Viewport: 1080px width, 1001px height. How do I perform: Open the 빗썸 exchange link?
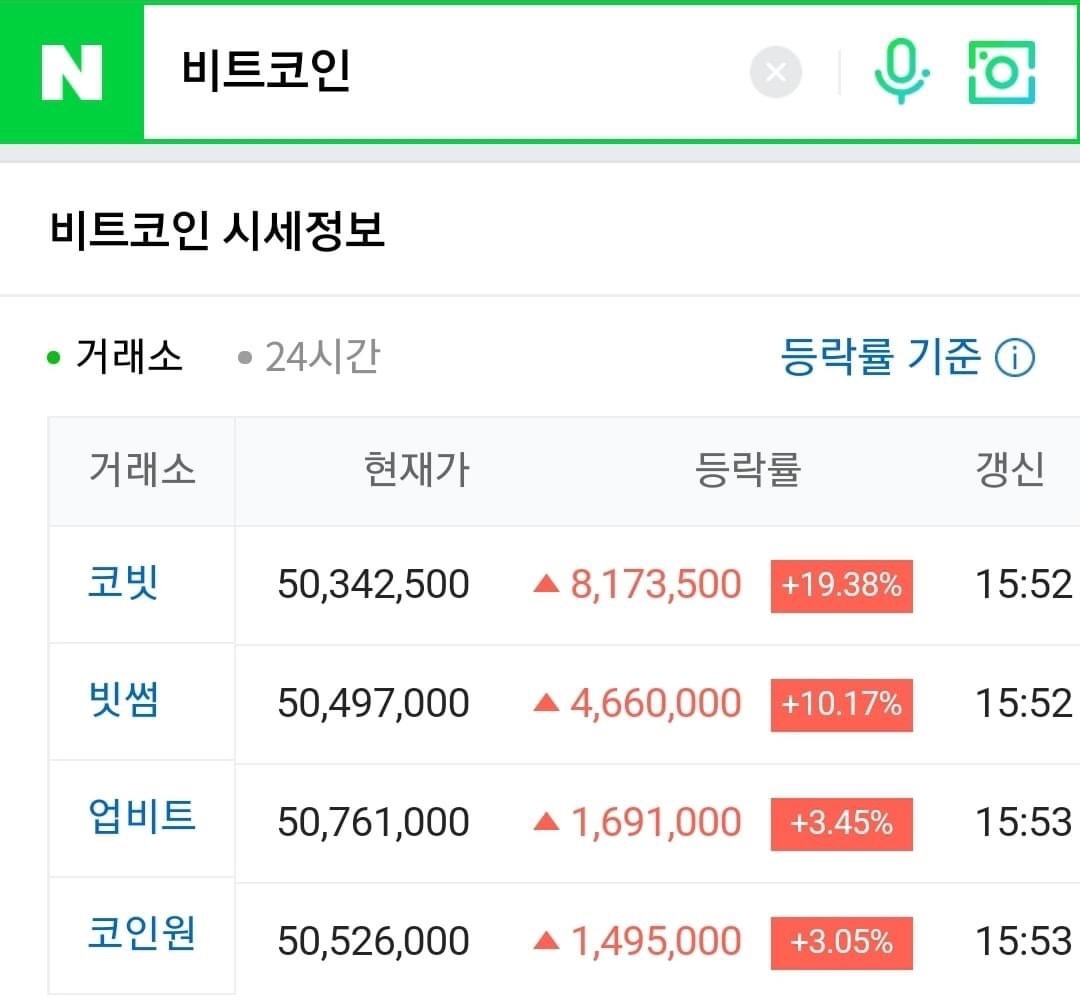click(124, 700)
